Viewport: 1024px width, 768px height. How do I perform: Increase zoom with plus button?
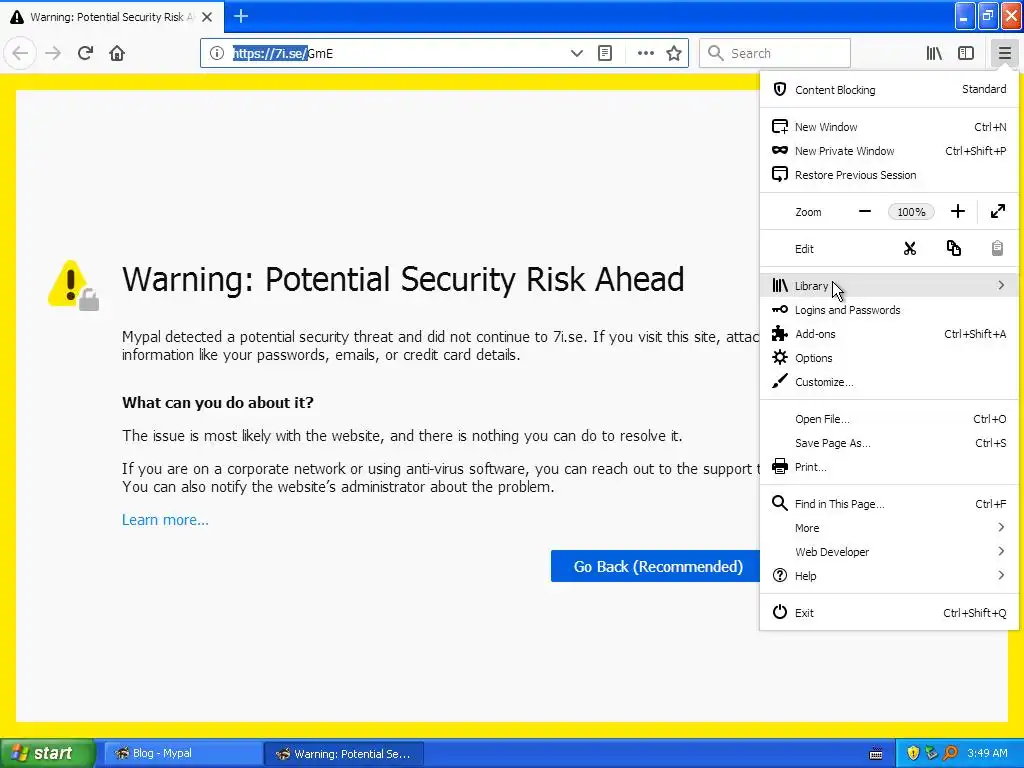coord(957,212)
